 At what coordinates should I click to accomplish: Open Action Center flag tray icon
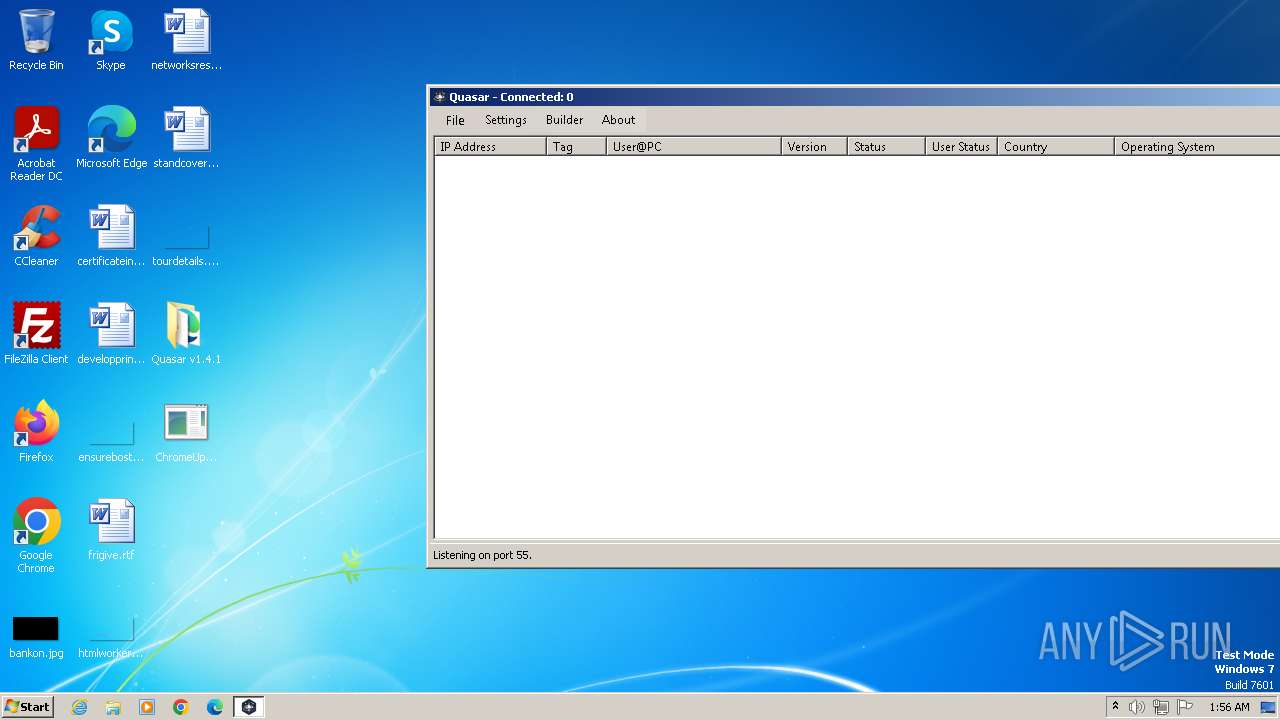coord(1185,707)
